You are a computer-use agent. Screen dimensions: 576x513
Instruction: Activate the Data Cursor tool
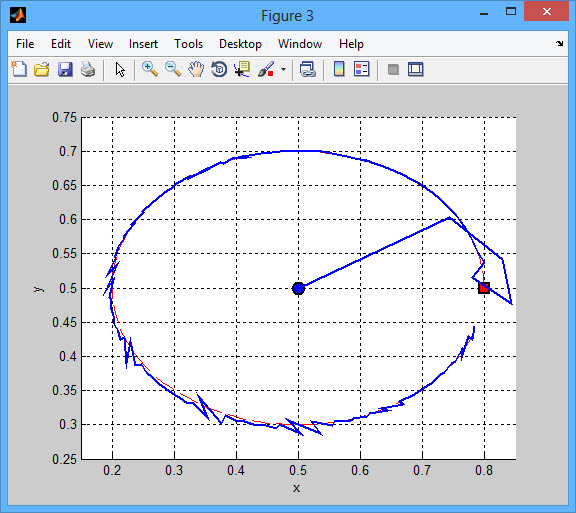pyautogui.click(x=242, y=69)
